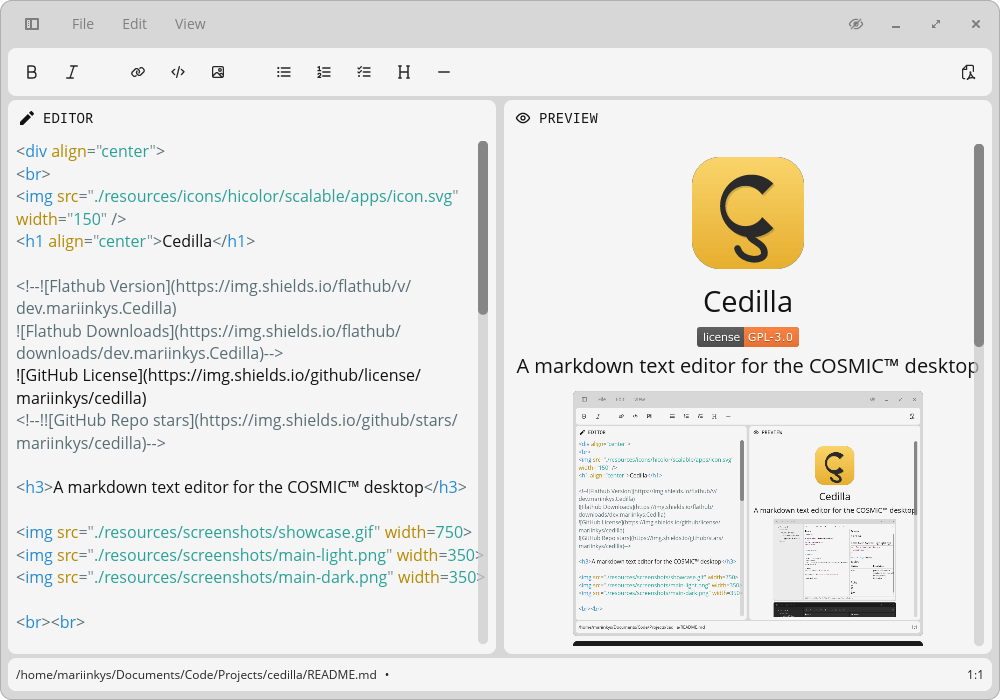This screenshot has width=1000, height=700.
Task: Toggle the sidebar panel icon
Action: [32, 24]
